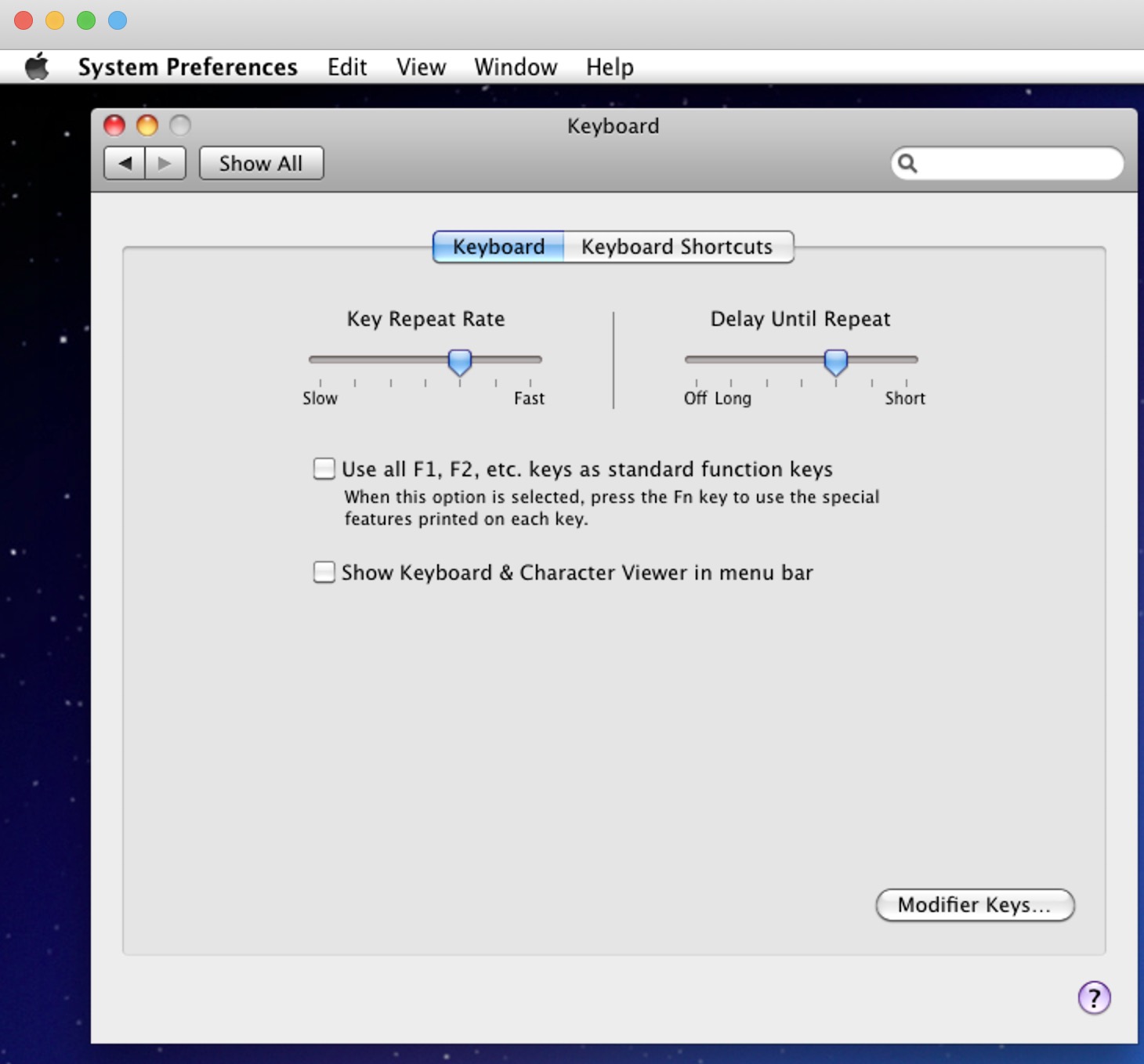Go back with the left arrow button
The width and height of the screenshot is (1144, 1064).
[x=125, y=163]
